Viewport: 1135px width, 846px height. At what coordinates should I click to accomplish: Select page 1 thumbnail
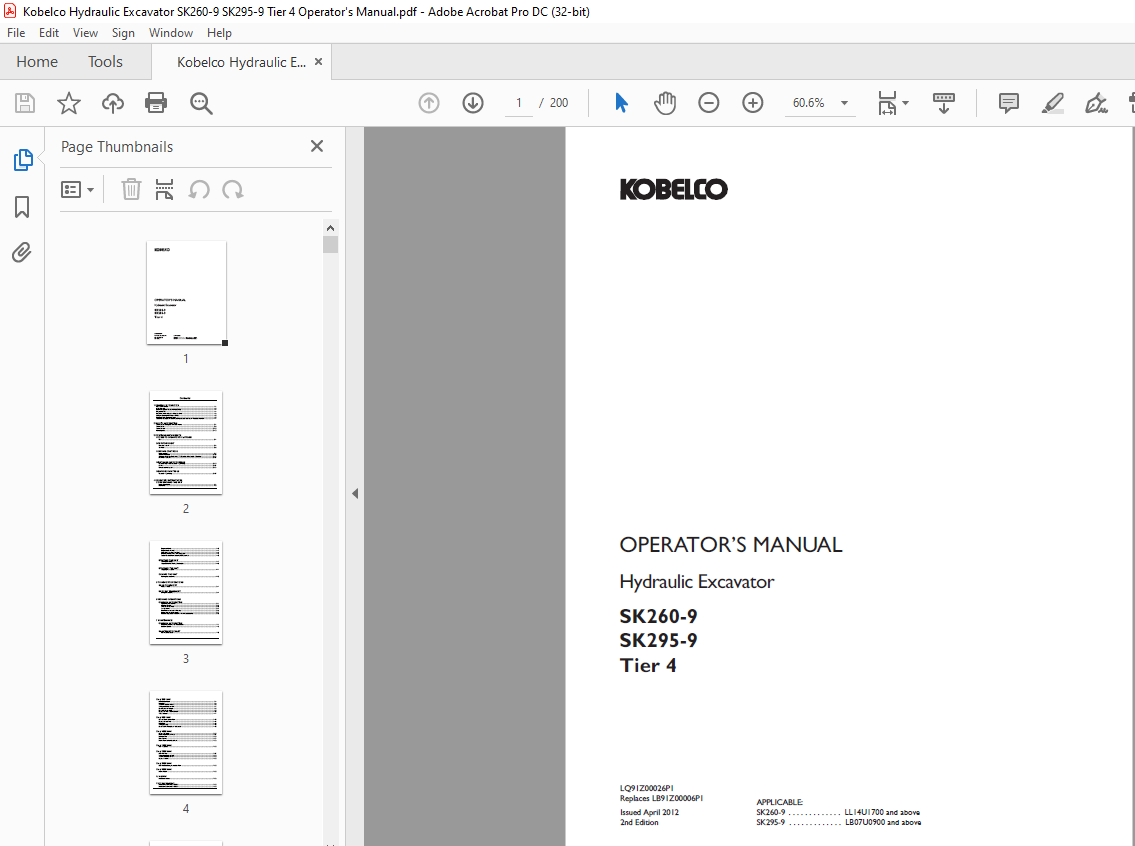pyautogui.click(x=186, y=292)
